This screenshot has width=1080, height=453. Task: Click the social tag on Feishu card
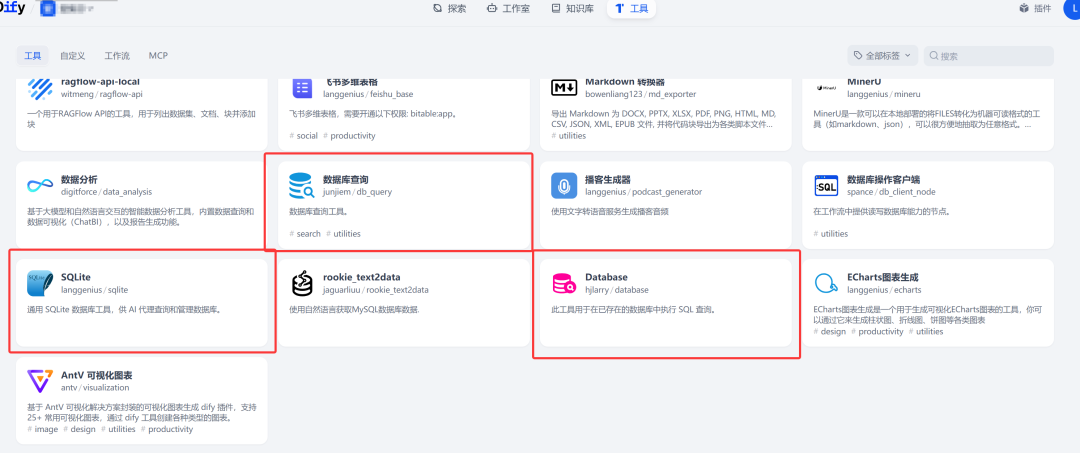click(304, 136)
